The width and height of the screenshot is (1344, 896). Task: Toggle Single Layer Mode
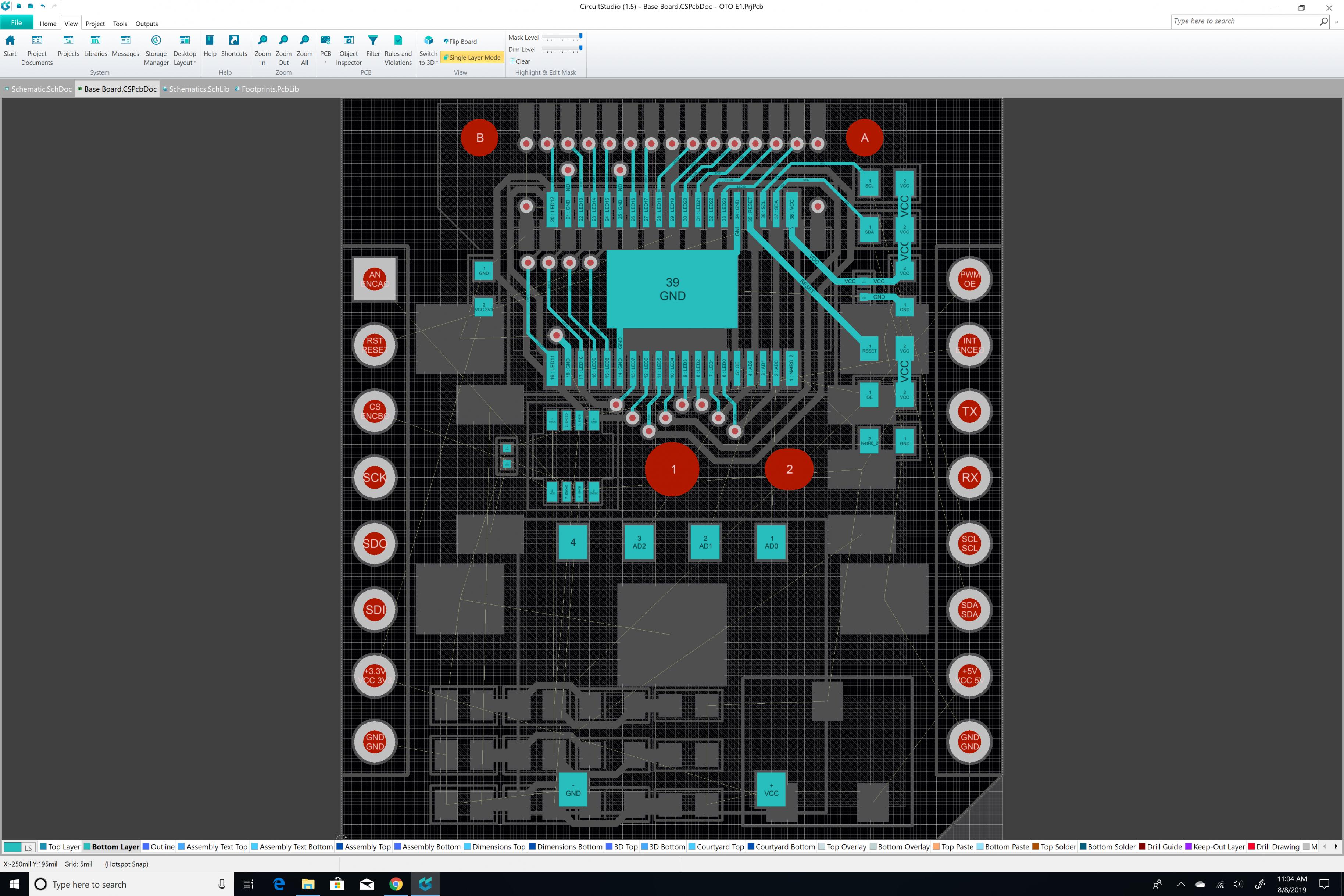point(472,57)
